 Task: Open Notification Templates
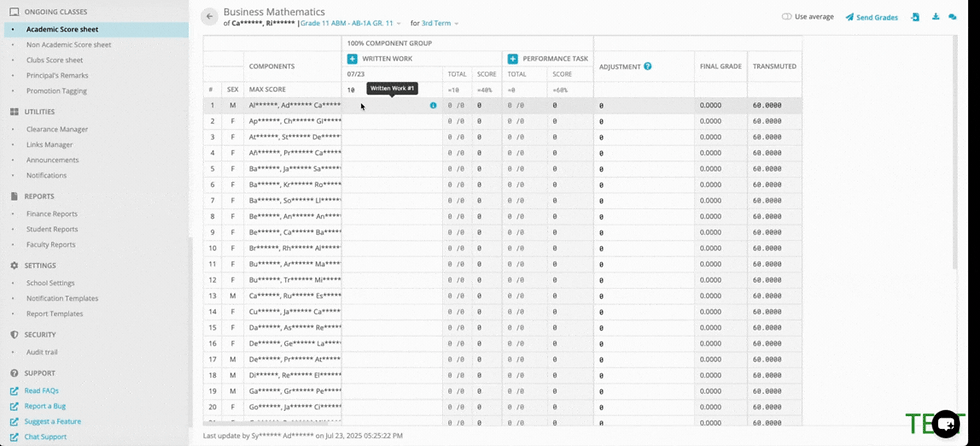pos(62,299)
